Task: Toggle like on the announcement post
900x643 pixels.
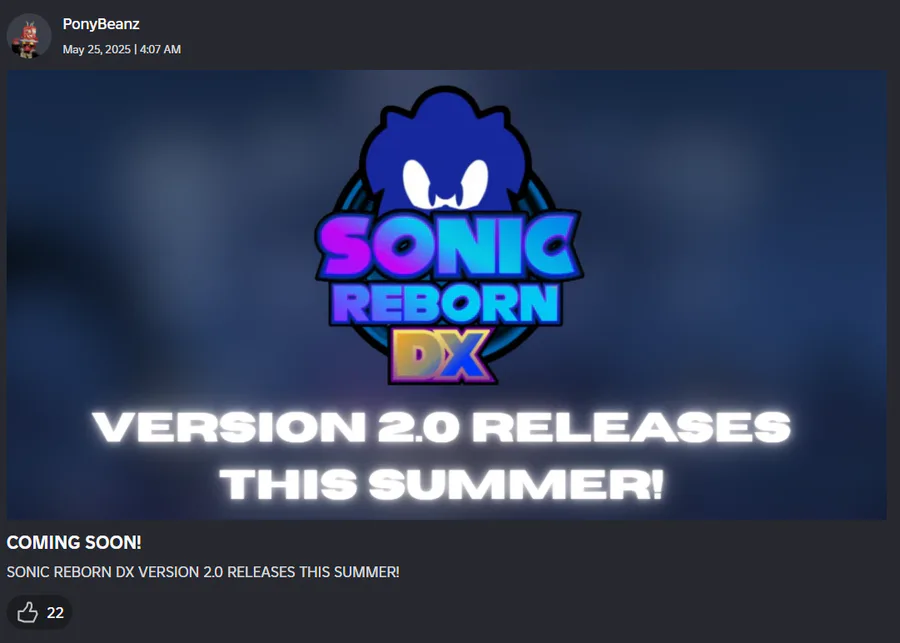Action: tap(39, 613)
